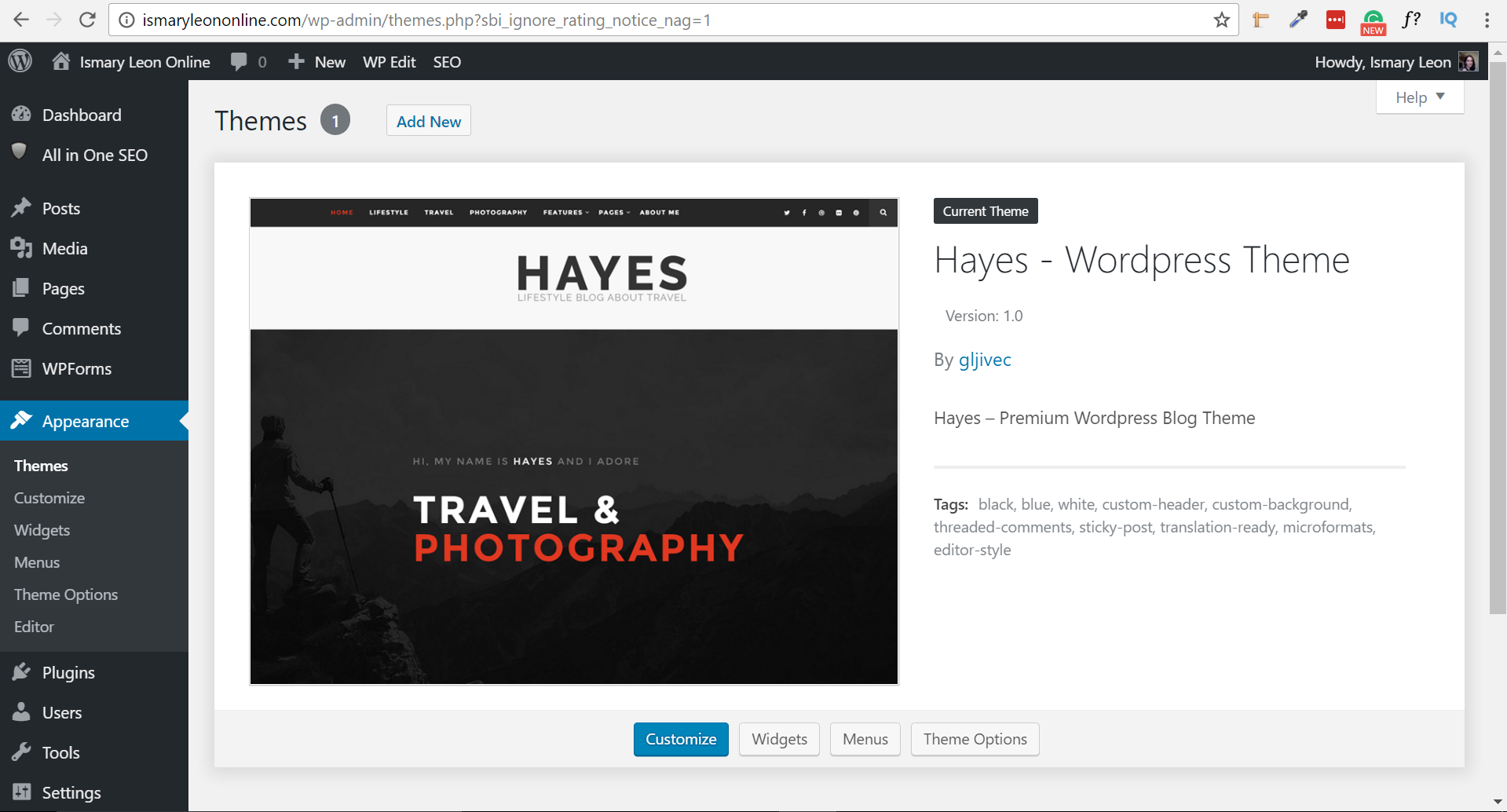Open Editor under Appearance
Image resolution: width=1507 pixels, height=812 pixels.
(34, 627)
